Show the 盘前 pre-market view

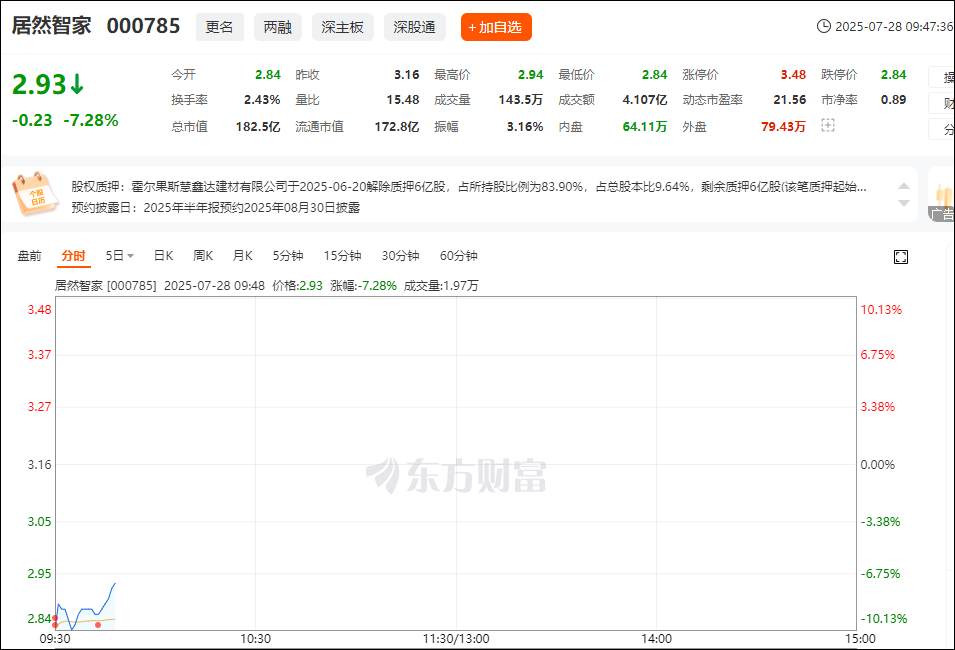(30, 256)
